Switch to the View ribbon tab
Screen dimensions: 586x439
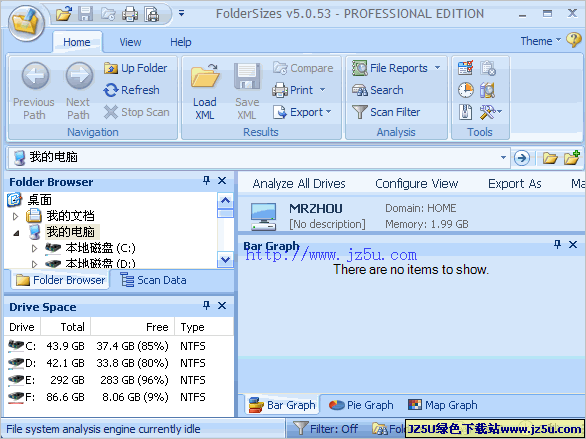[130, 42]
